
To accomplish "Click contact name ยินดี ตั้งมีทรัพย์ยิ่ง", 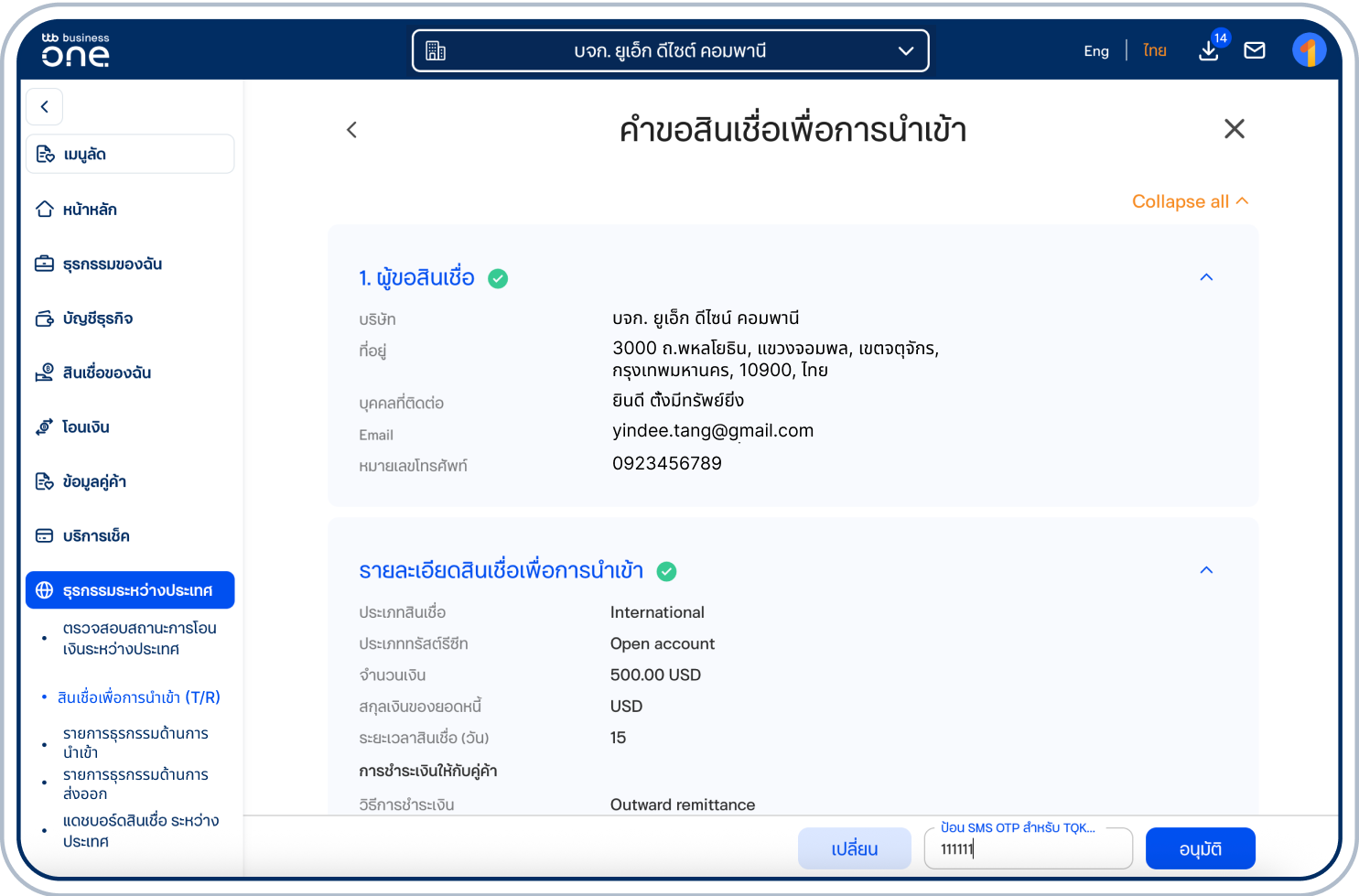I will 678,401.
